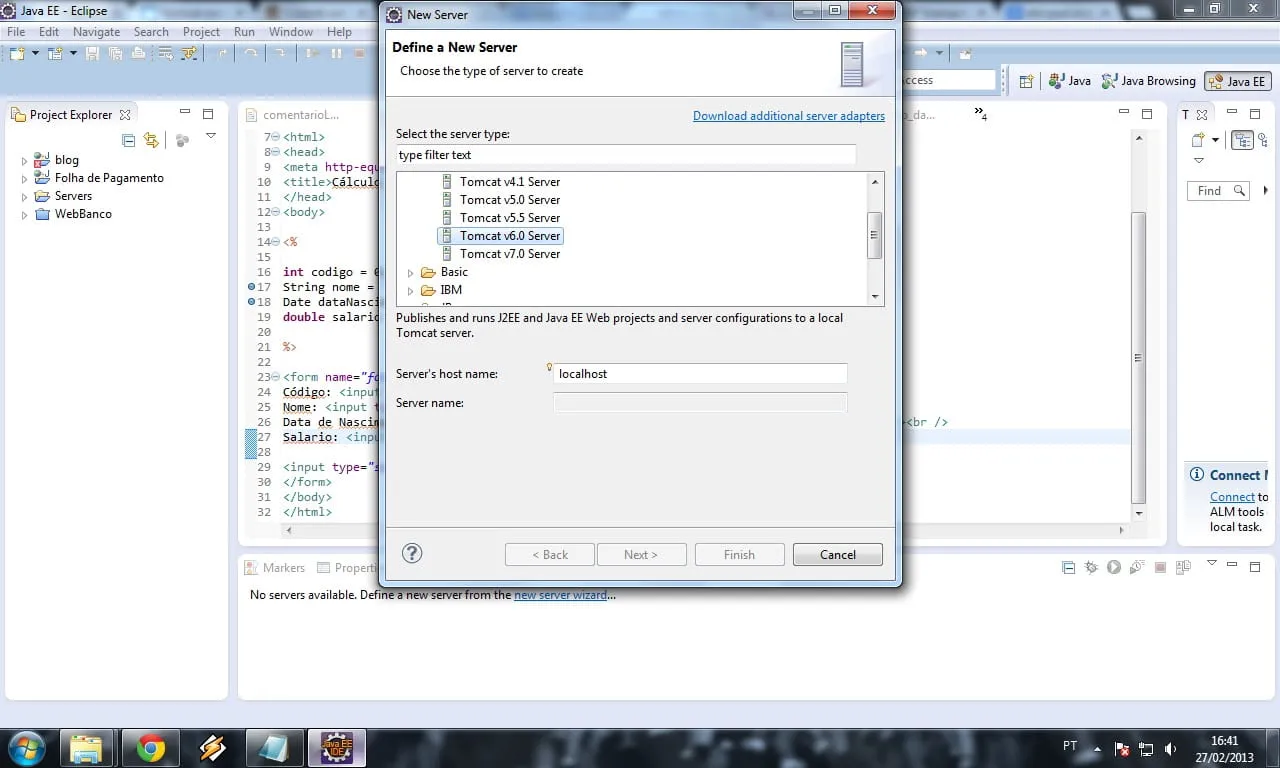1280x768 pixels.
Task: Click the Open Perspective icon
Action: (x=1026, y=81)
